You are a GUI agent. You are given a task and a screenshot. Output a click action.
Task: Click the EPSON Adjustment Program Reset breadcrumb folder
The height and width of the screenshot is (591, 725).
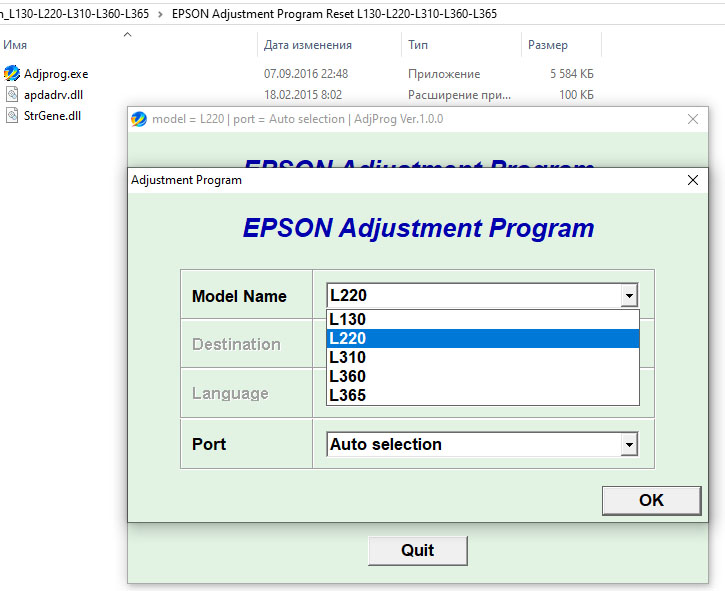click(x=334, y=14)
